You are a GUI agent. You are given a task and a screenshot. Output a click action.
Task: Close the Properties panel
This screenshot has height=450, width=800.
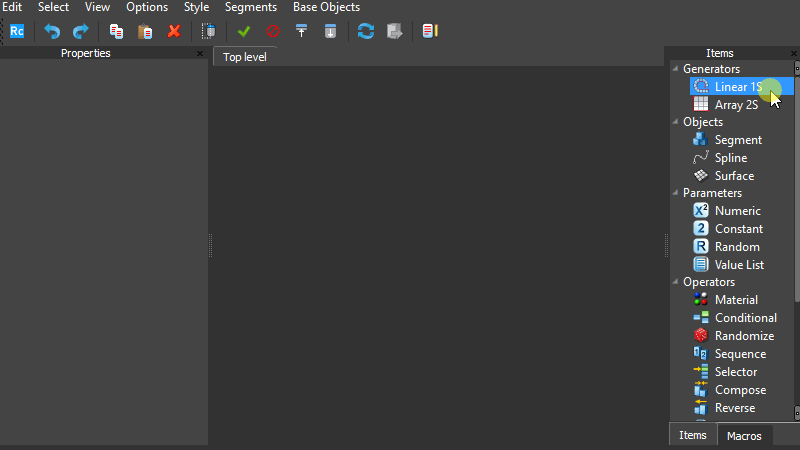tap(200, 54)
